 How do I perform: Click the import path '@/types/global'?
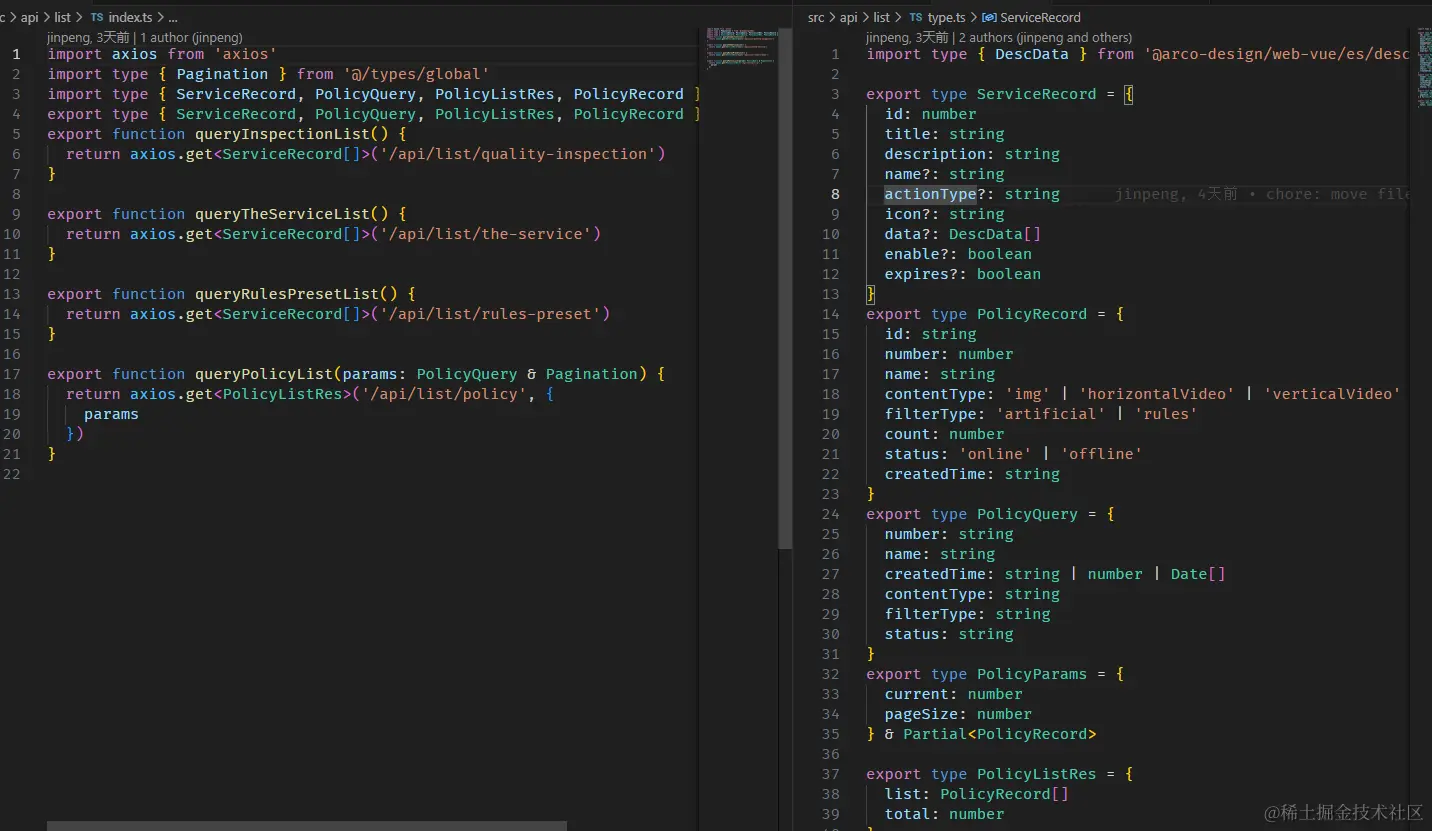click(416, 74)
